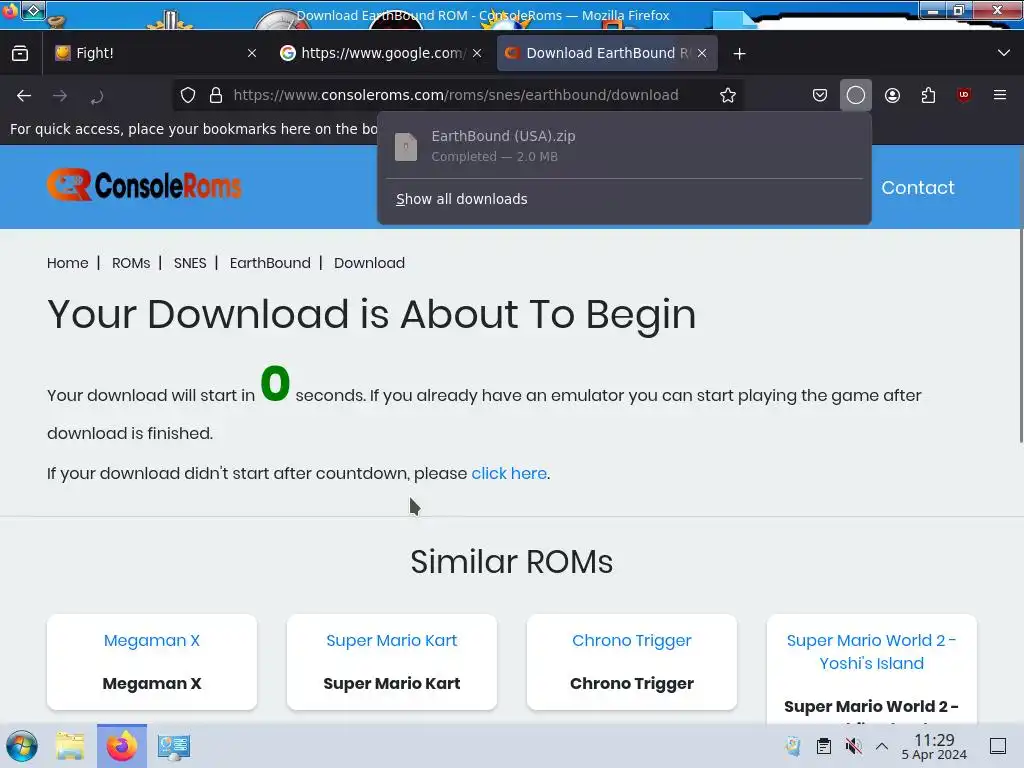Click the taskbar clock 11:29
Screen dimensions: 1024x768
point(934,746)
